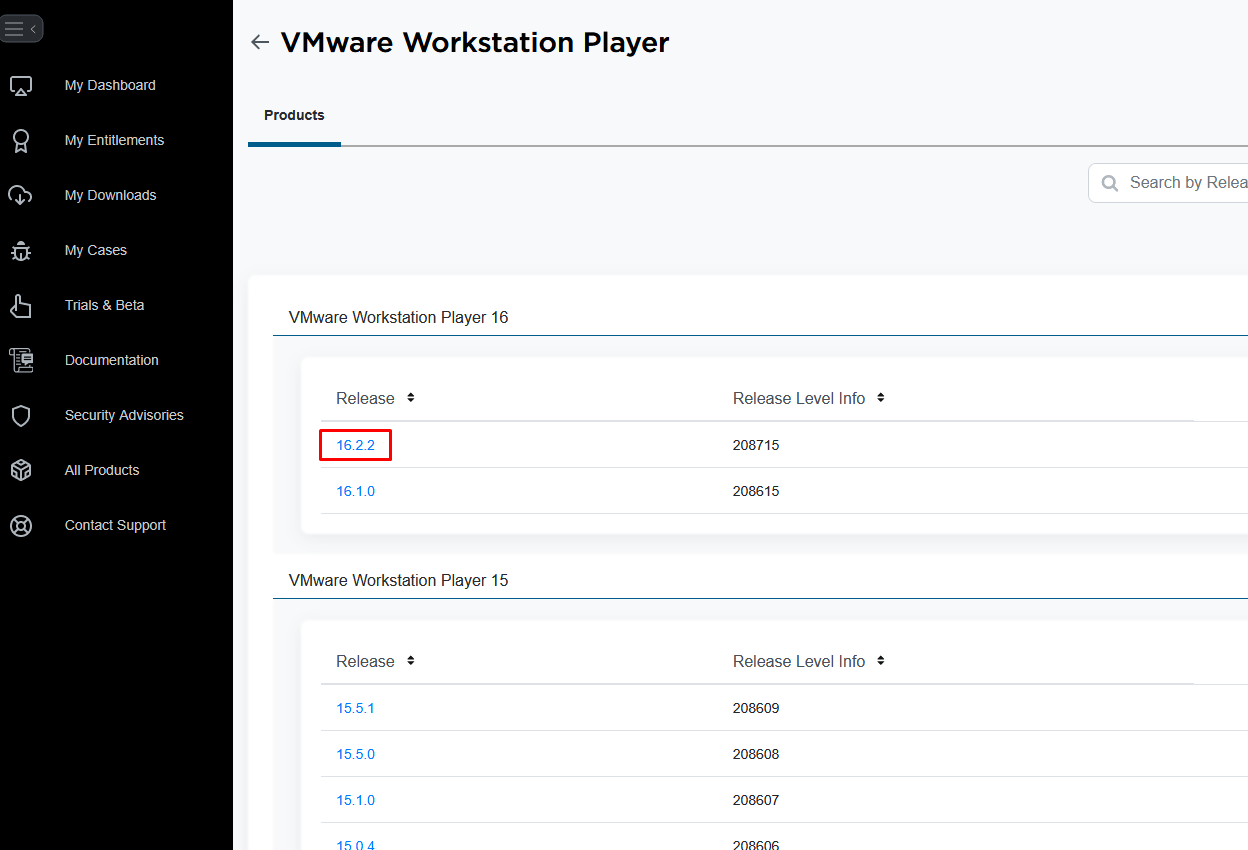This screenshot has width=1248, height=850.
Task: Click the My Downloads cloud icon
Action: (x=21, y=196)
